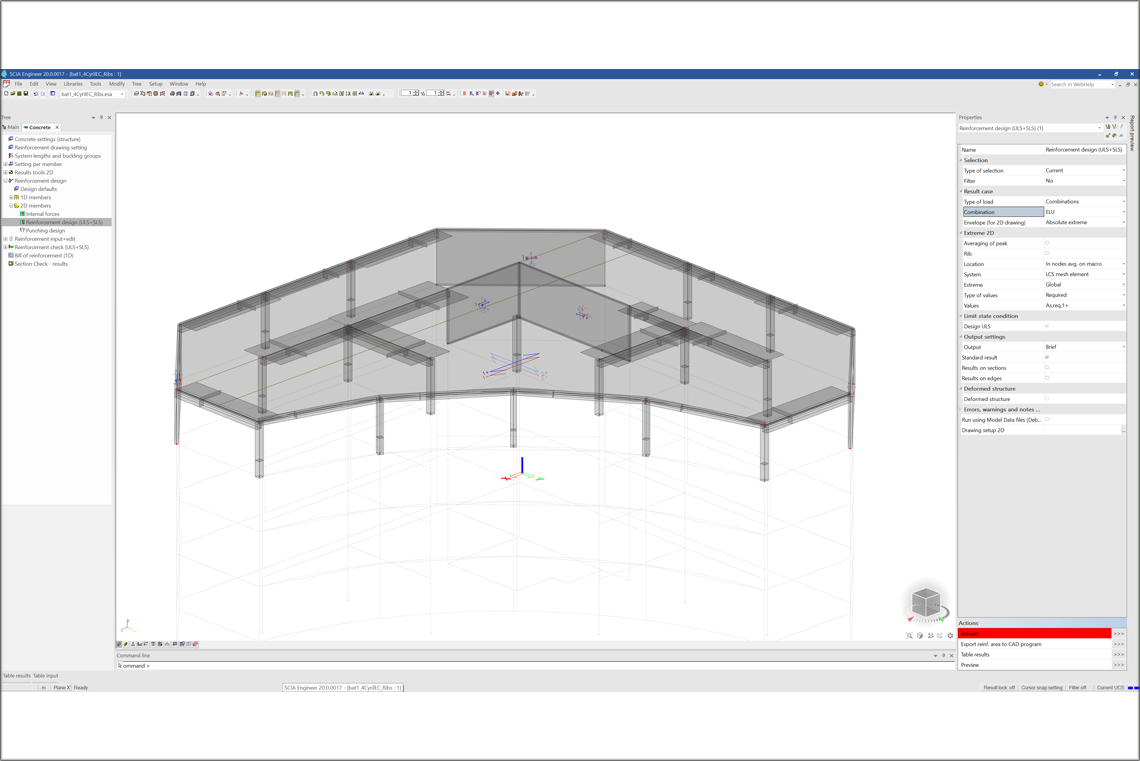
Task: Open the viewport settings gear icon
Action: (950, 635)
